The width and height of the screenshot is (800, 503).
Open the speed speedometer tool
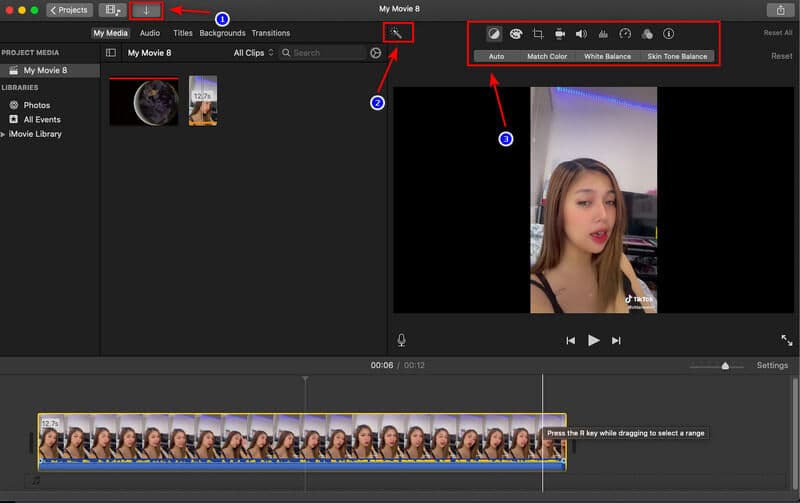tap(625, 33)
